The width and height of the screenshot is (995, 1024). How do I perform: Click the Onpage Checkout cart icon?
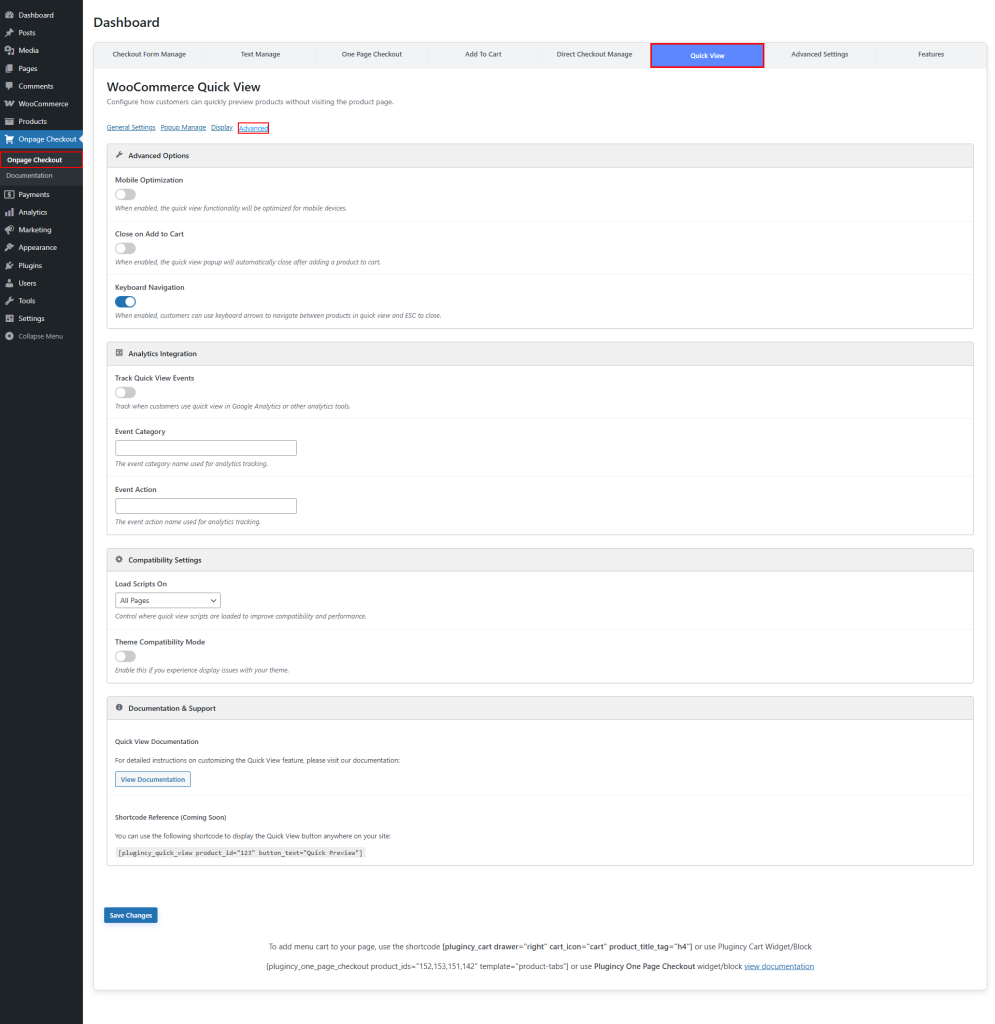click(9, 139)
